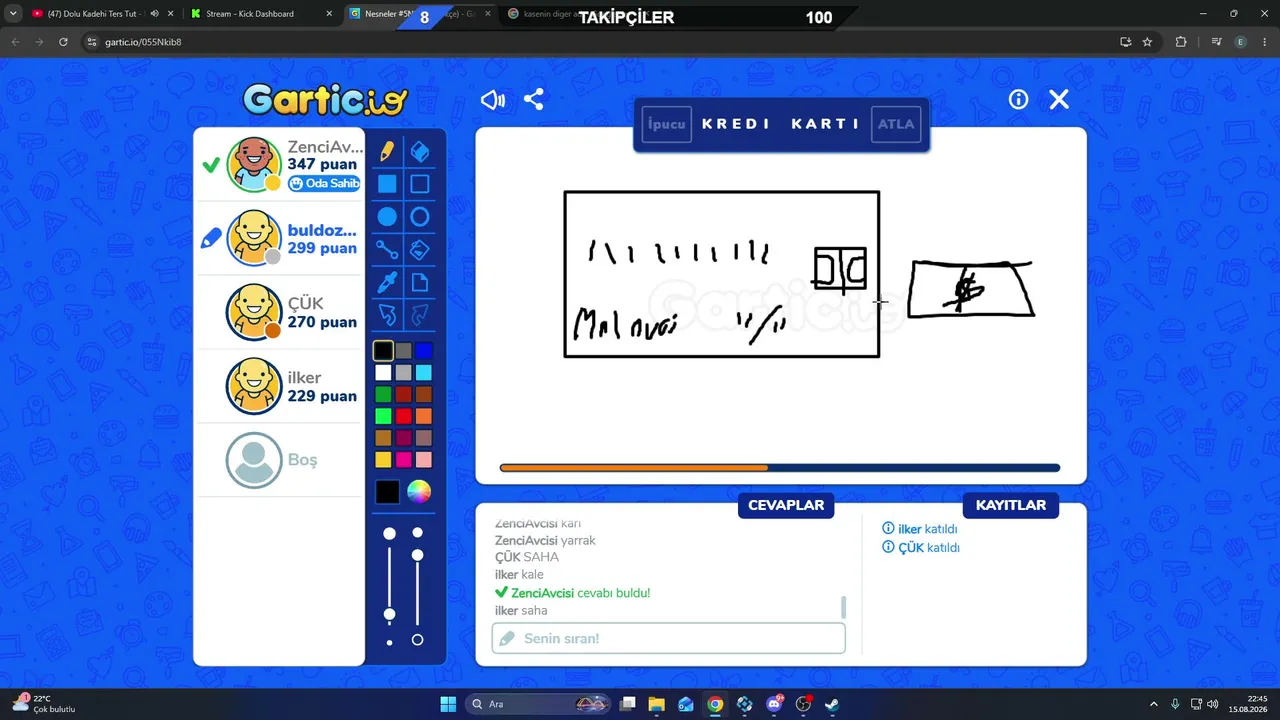Image resolution: width=1280 pixels, height=720 pixels.
Task: Click the gartic.io address bar
Action: click(x=600, y=42)
